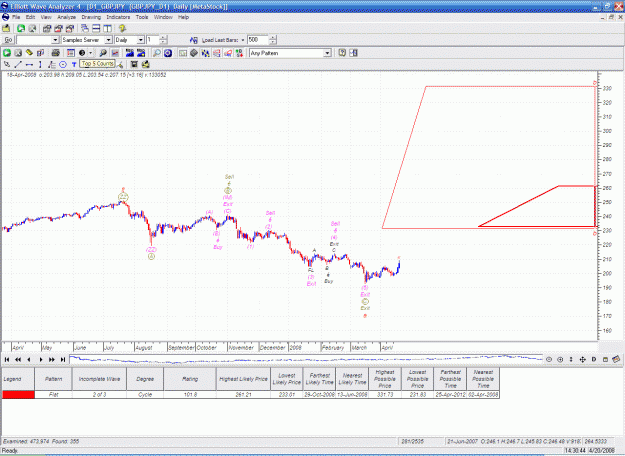Screen dimensions: 625x456
Task: Click the question mark help icon
Action: pos(342,53)
